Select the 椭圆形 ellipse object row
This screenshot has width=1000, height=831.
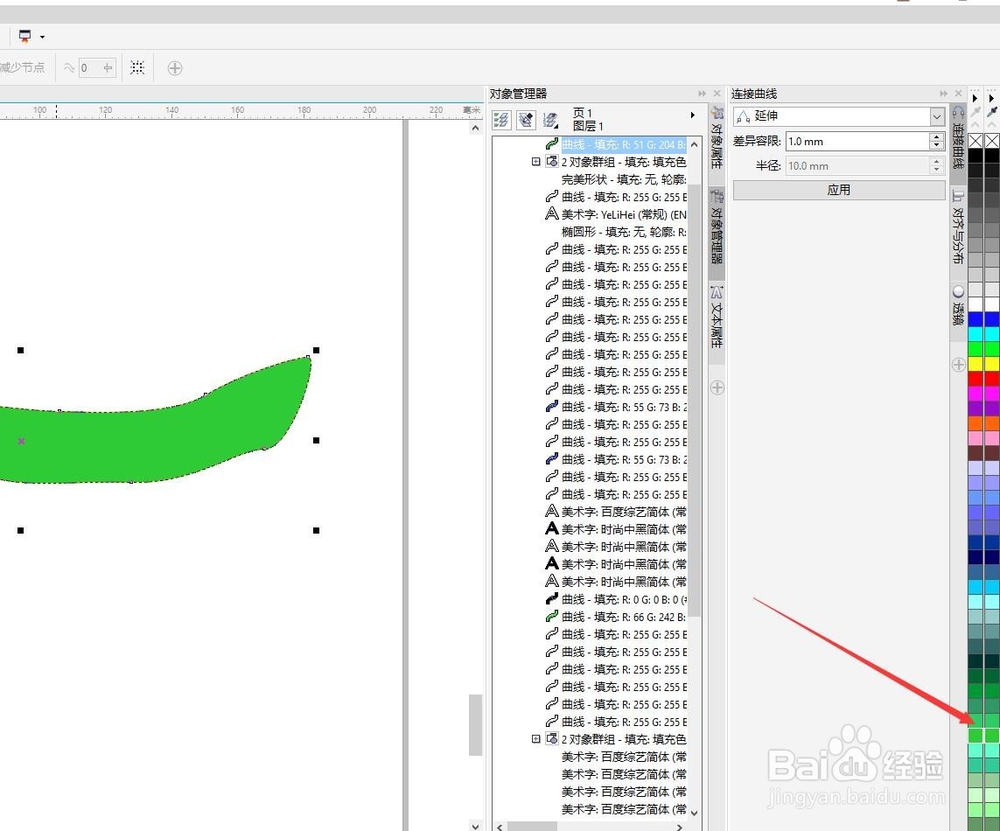coord(623,232)
